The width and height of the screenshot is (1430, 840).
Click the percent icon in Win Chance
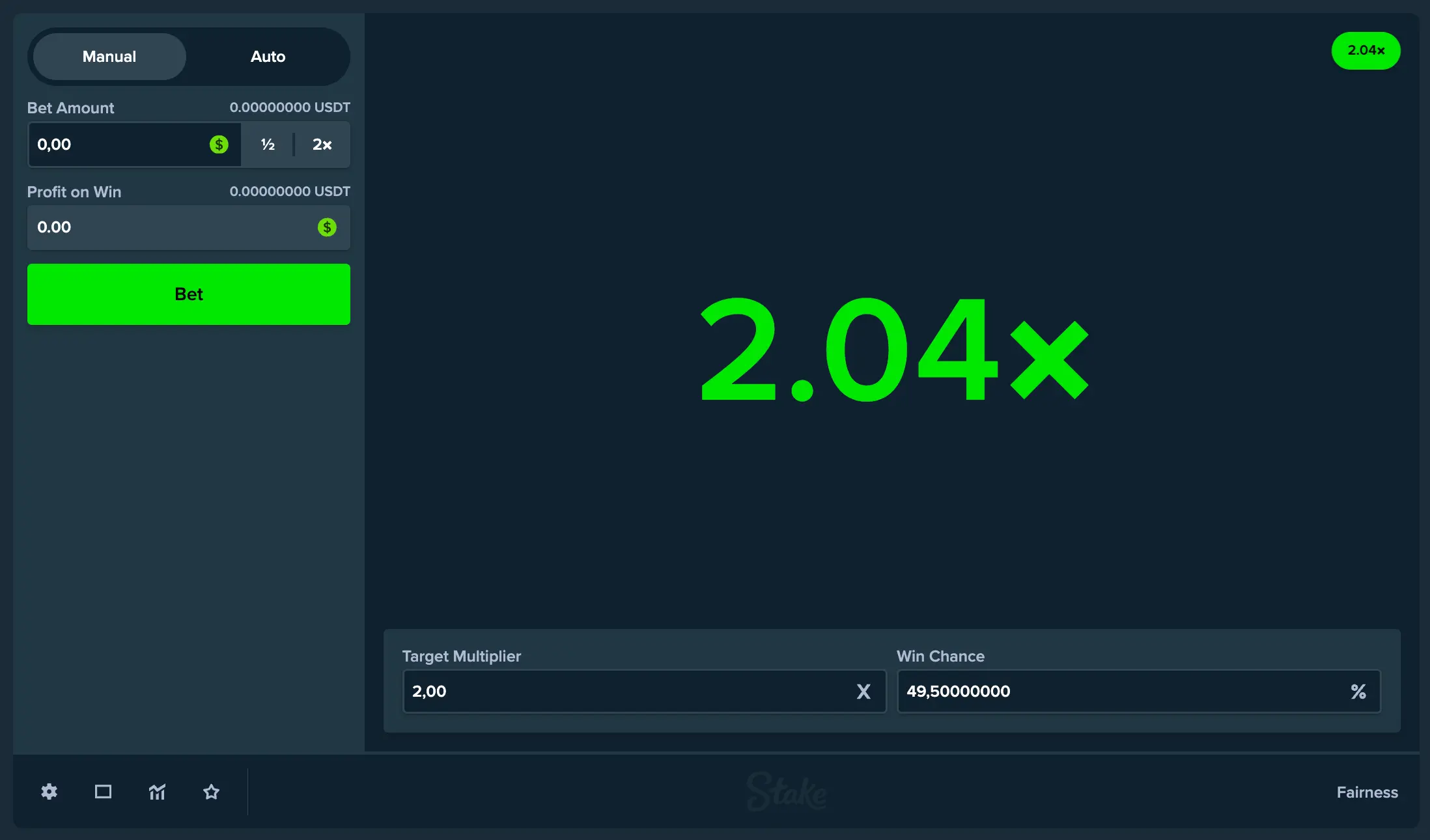click(x=1358, y=692)
